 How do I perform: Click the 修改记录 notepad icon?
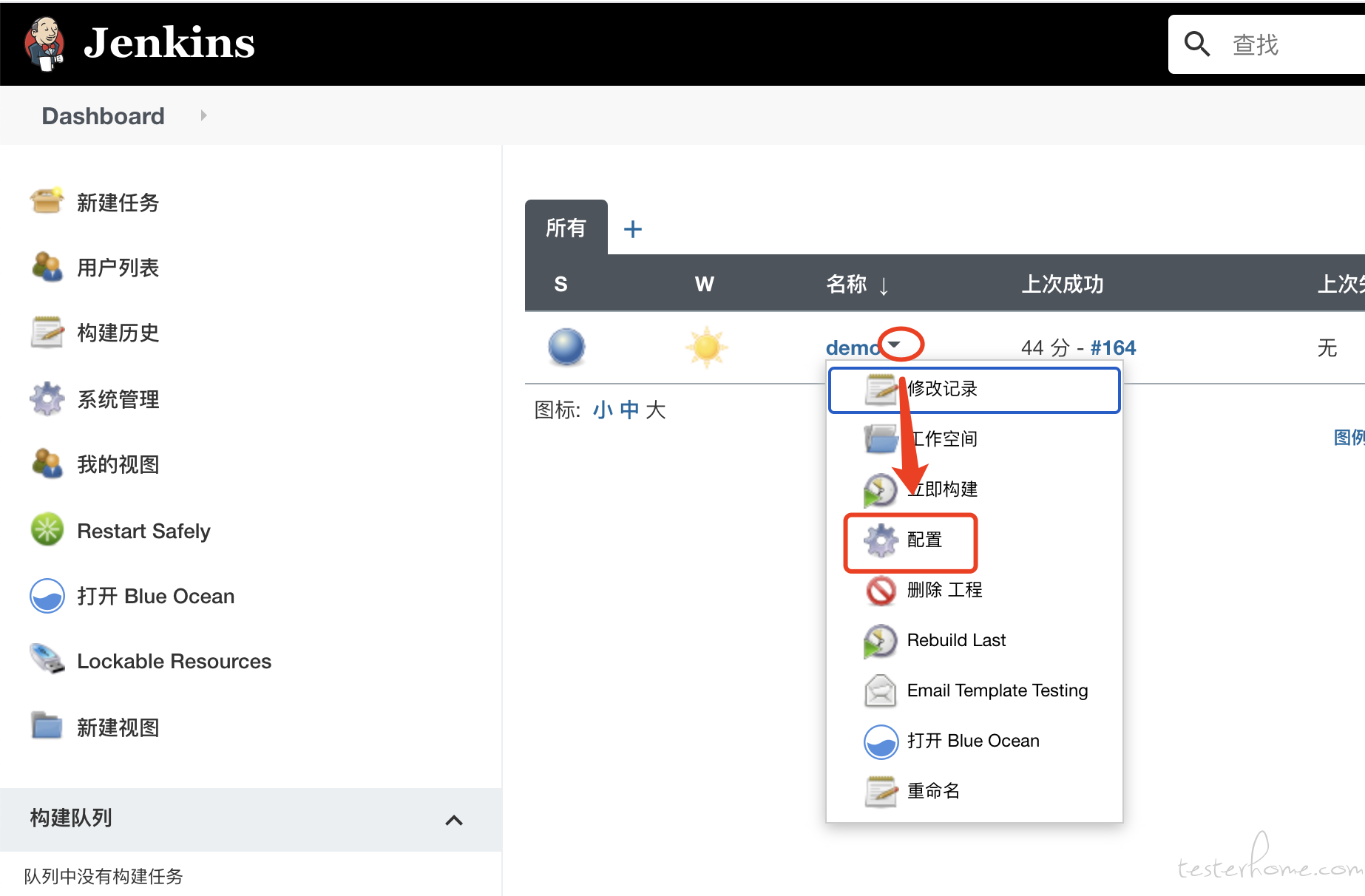pyautogui.click(x=881, y=390)
